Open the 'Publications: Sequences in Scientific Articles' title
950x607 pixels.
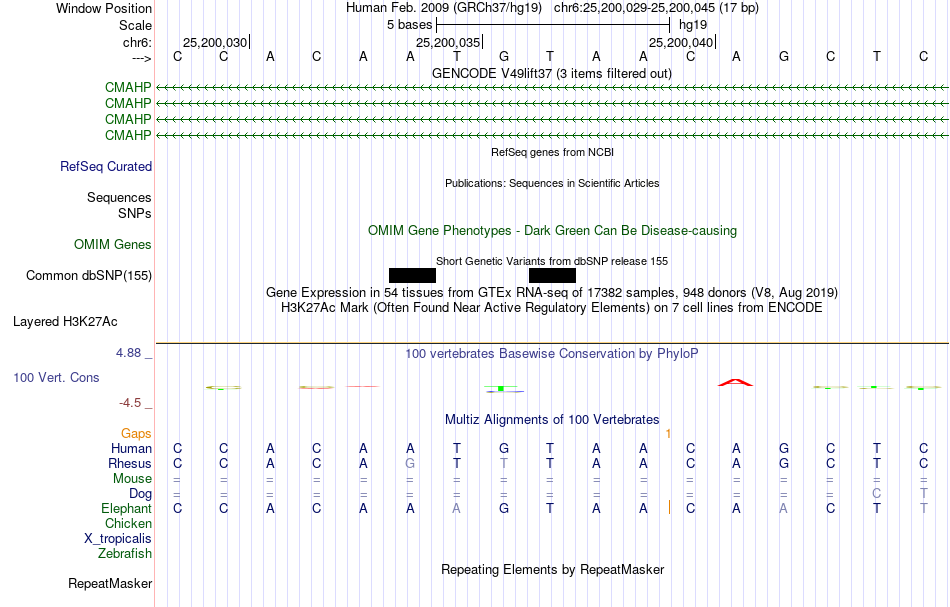pos(552,183)
